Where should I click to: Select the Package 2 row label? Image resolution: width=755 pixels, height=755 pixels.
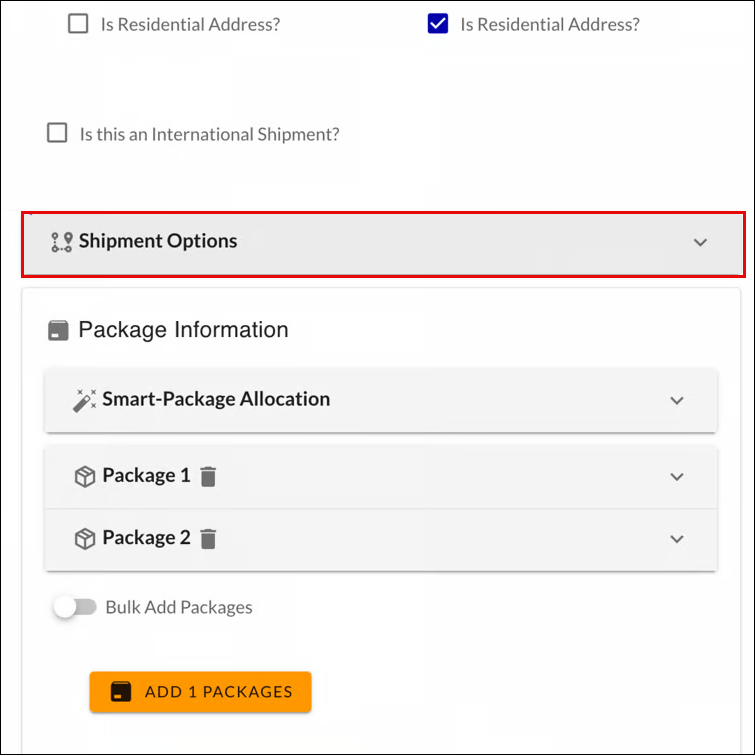(146, 538)
